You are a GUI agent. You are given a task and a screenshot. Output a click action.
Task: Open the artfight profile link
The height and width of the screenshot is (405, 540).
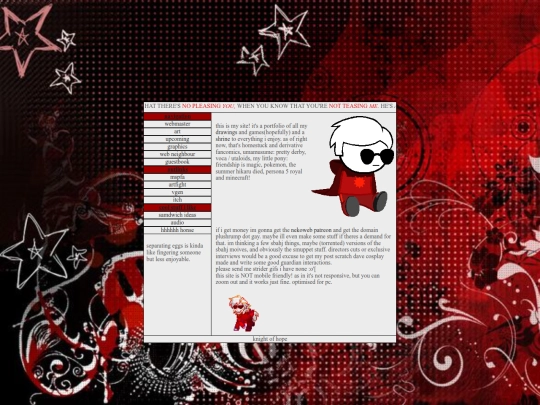[x=177, y=185]
